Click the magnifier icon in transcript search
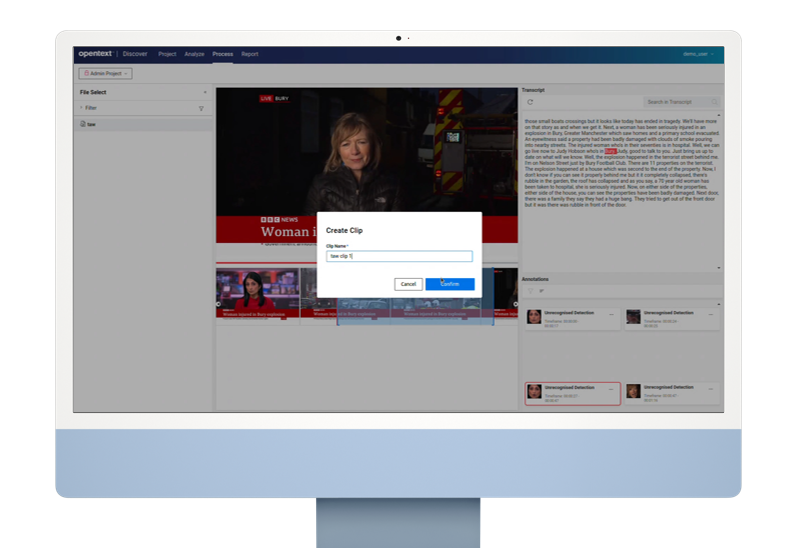The width and height of the screenshot is (796, 548). 714,102
